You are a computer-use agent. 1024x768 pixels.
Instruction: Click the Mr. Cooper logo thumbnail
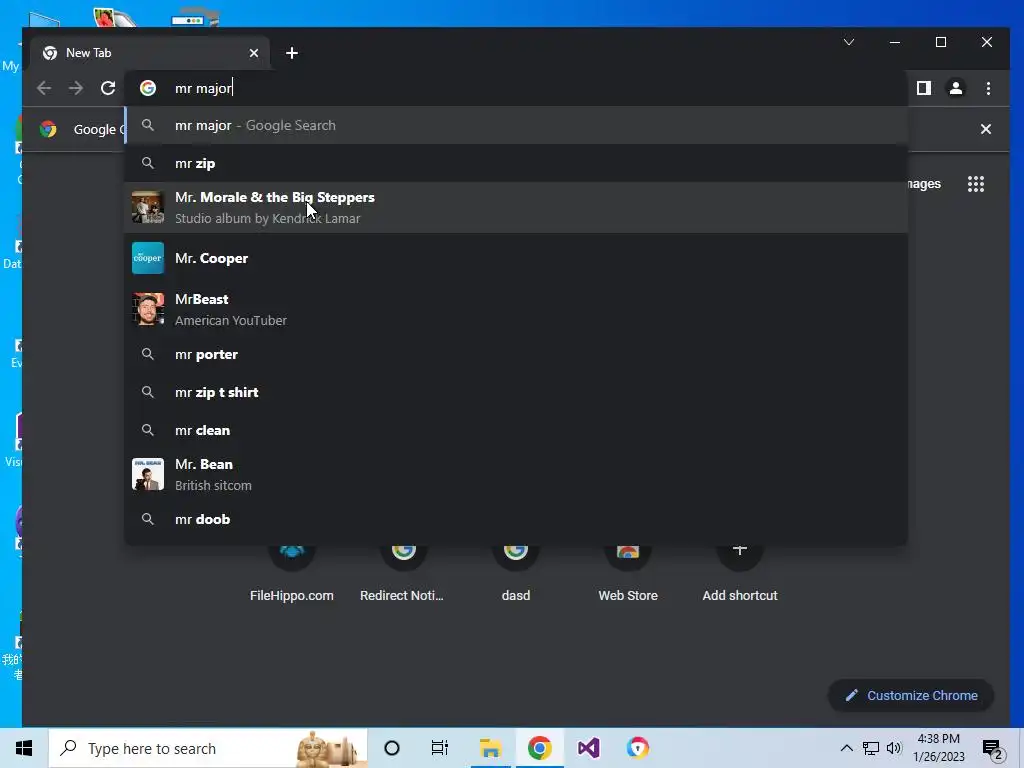click(148, 258)
